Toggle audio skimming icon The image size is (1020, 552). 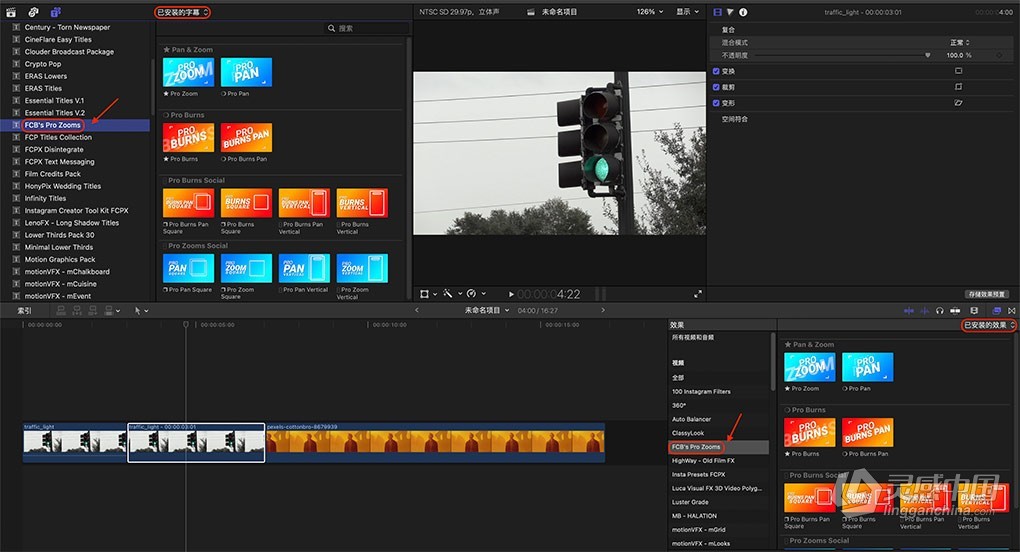924,311
